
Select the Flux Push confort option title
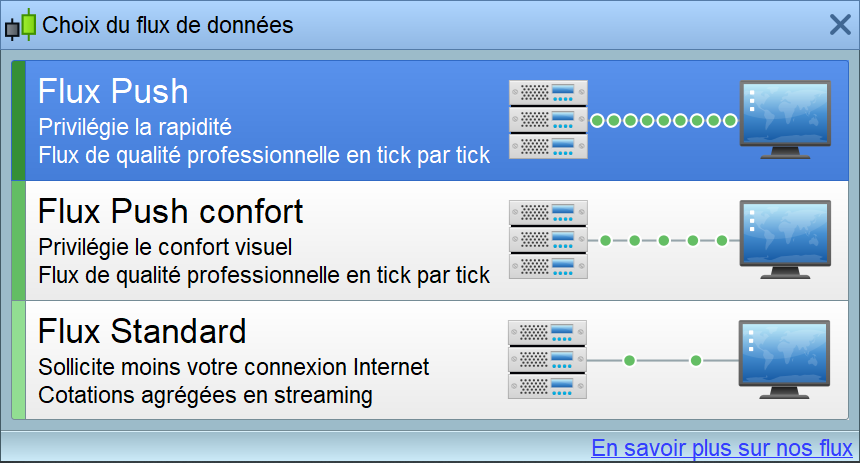point(170,212)
